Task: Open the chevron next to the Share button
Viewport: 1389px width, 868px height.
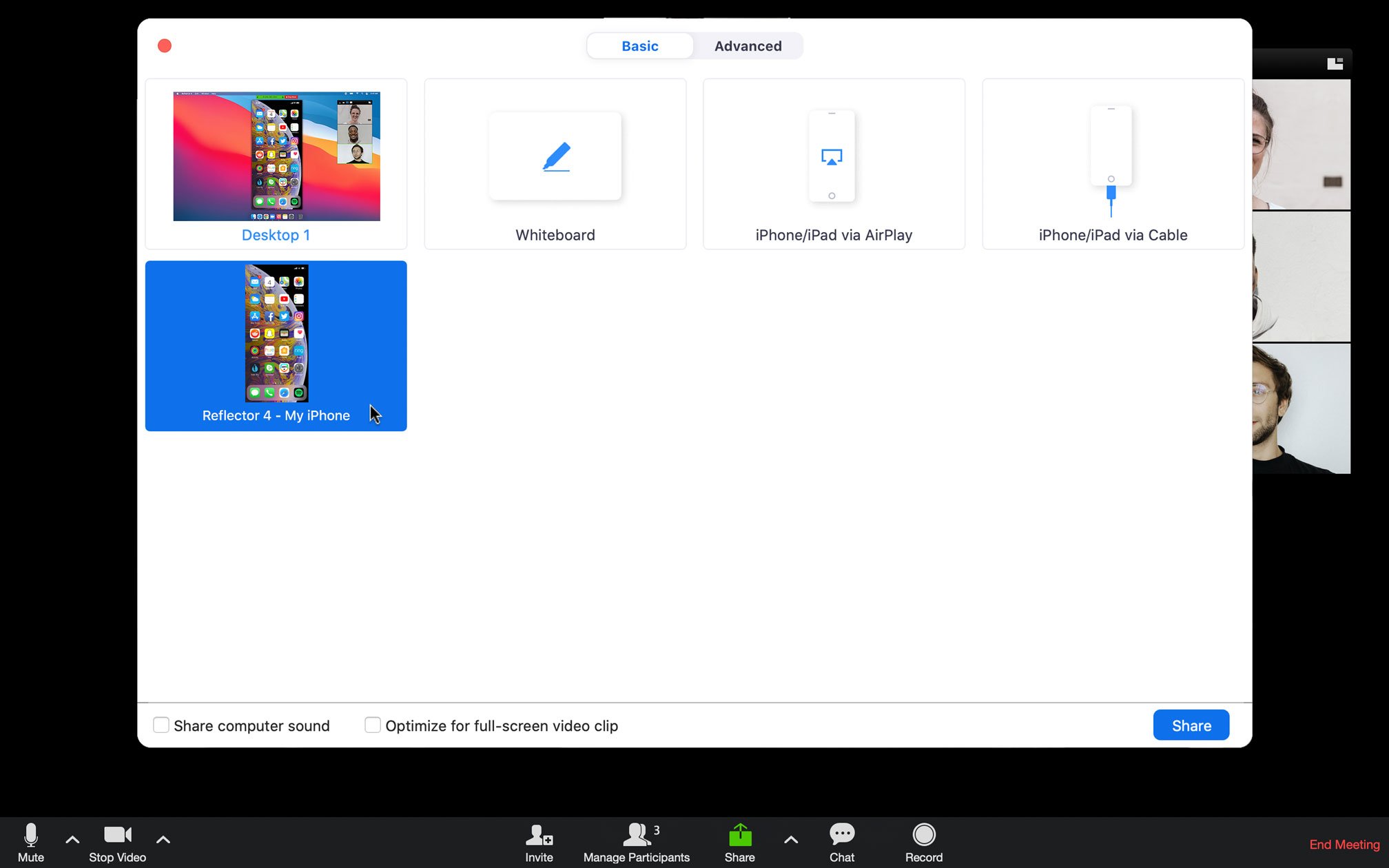Action: pos(790,839)
